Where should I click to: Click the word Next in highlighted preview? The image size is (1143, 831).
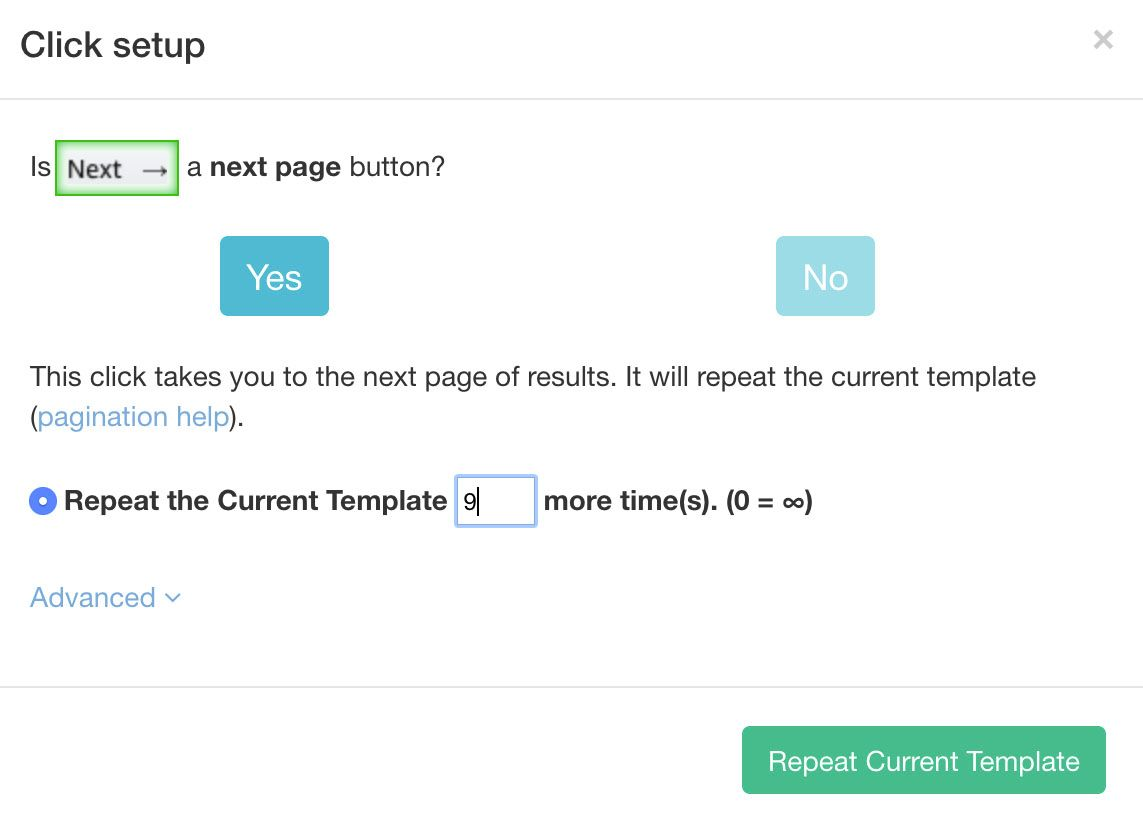point(94,169)
